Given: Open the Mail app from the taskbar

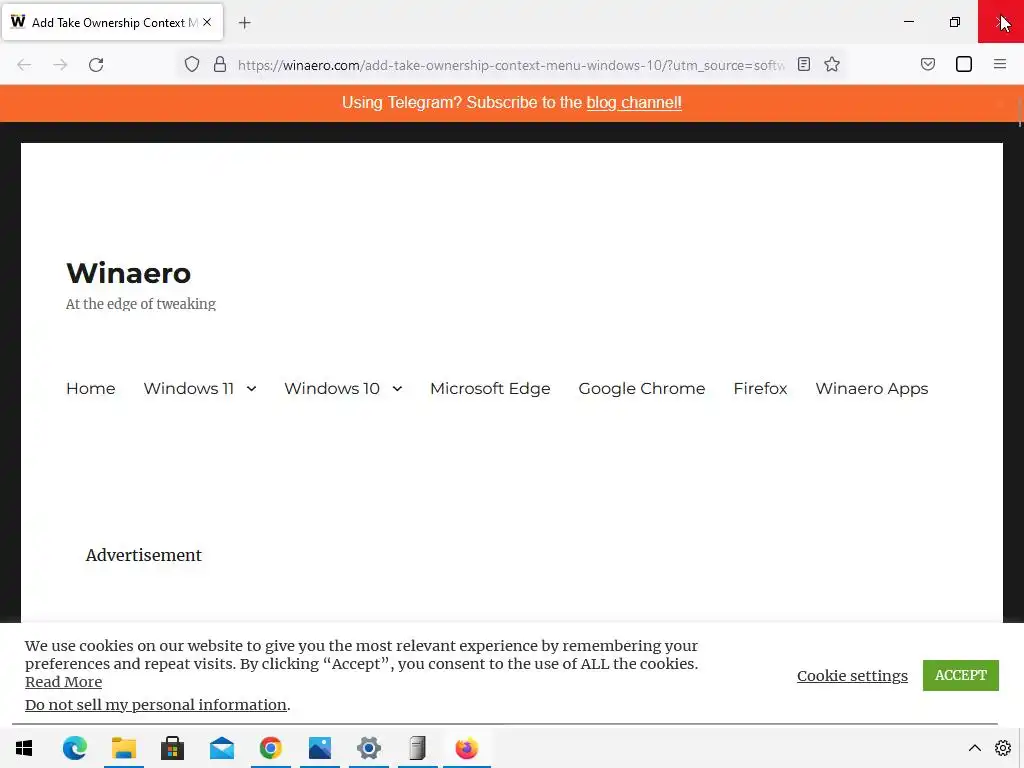Looking at the screenshot, I should tap(221, 748).
